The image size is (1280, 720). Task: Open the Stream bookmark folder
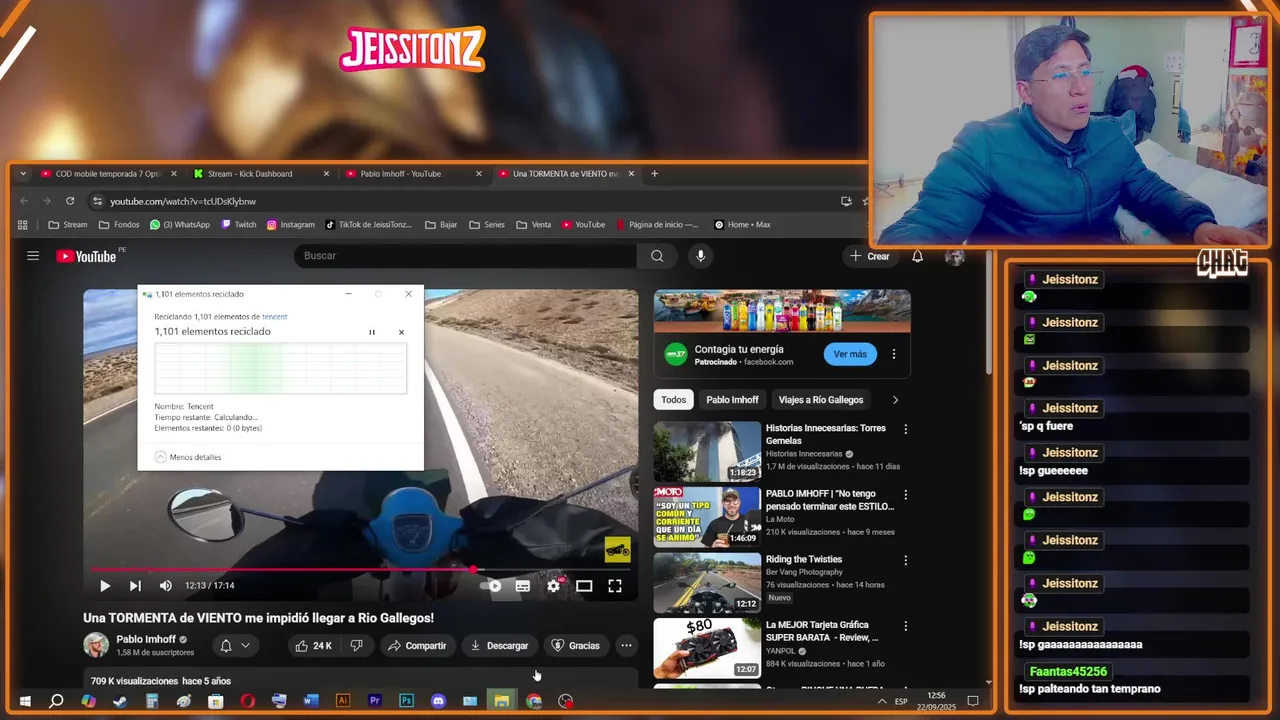68,225
